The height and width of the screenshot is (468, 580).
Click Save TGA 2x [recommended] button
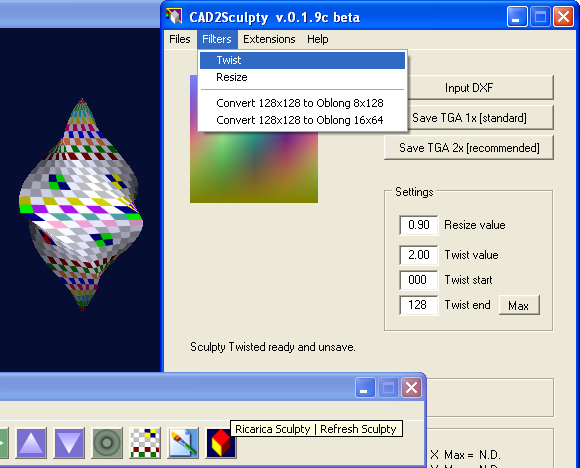click(469, 148)
